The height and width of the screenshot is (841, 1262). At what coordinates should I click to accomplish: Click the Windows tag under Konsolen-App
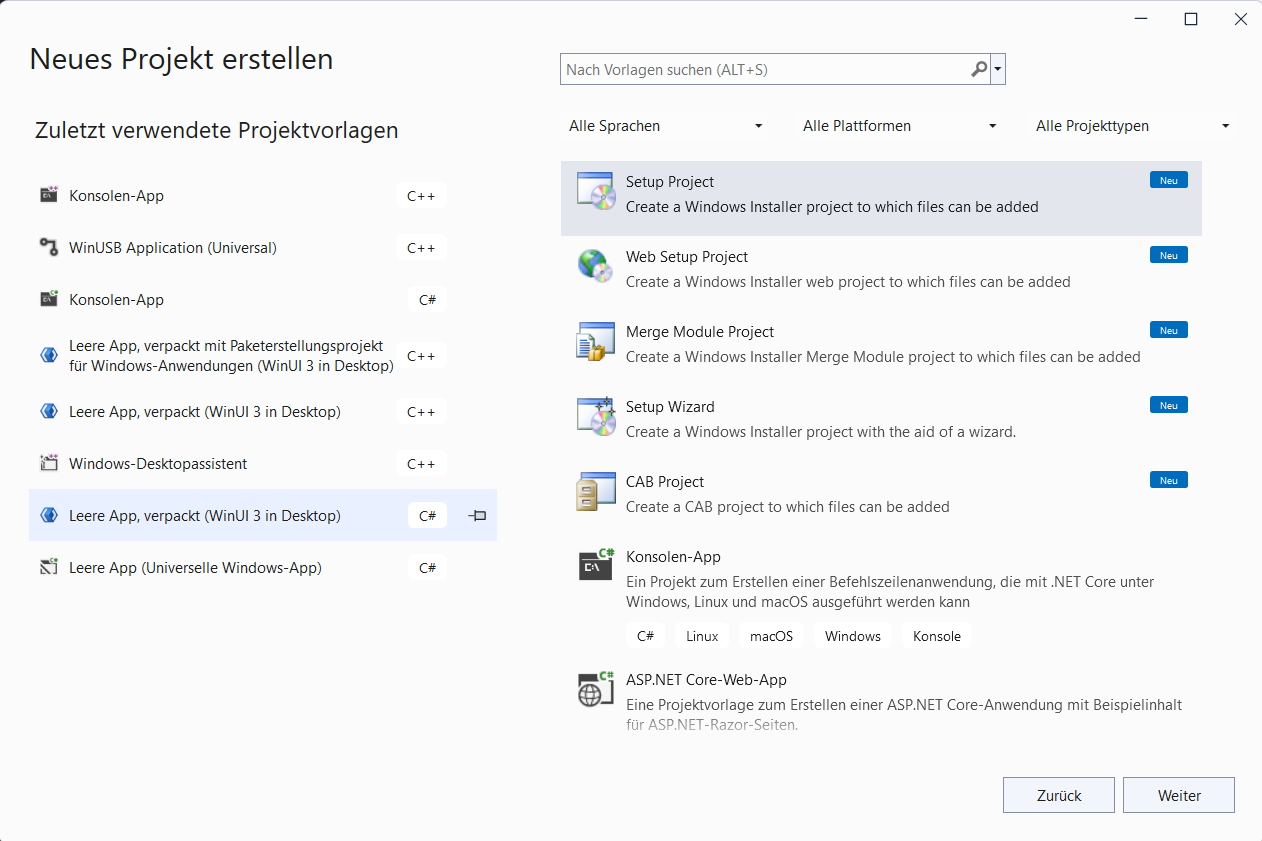click(853, 636)
